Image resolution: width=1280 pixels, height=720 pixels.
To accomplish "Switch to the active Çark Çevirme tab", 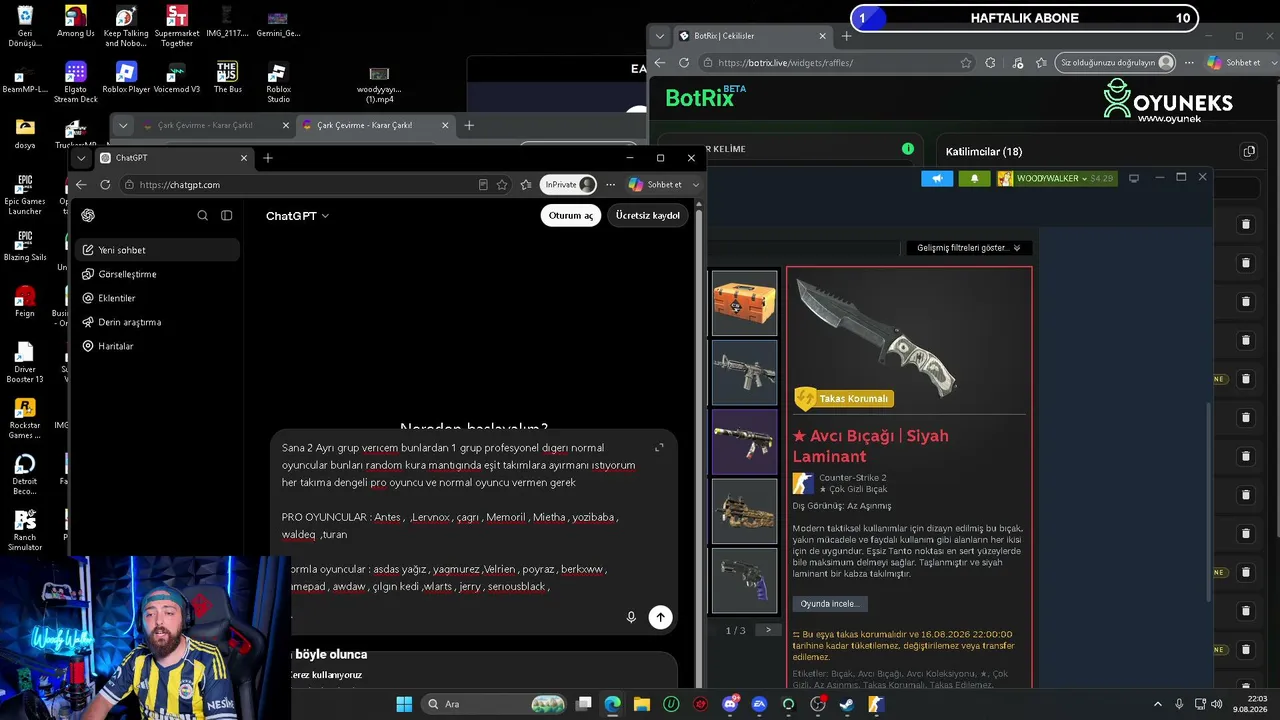I will (374, 125).
